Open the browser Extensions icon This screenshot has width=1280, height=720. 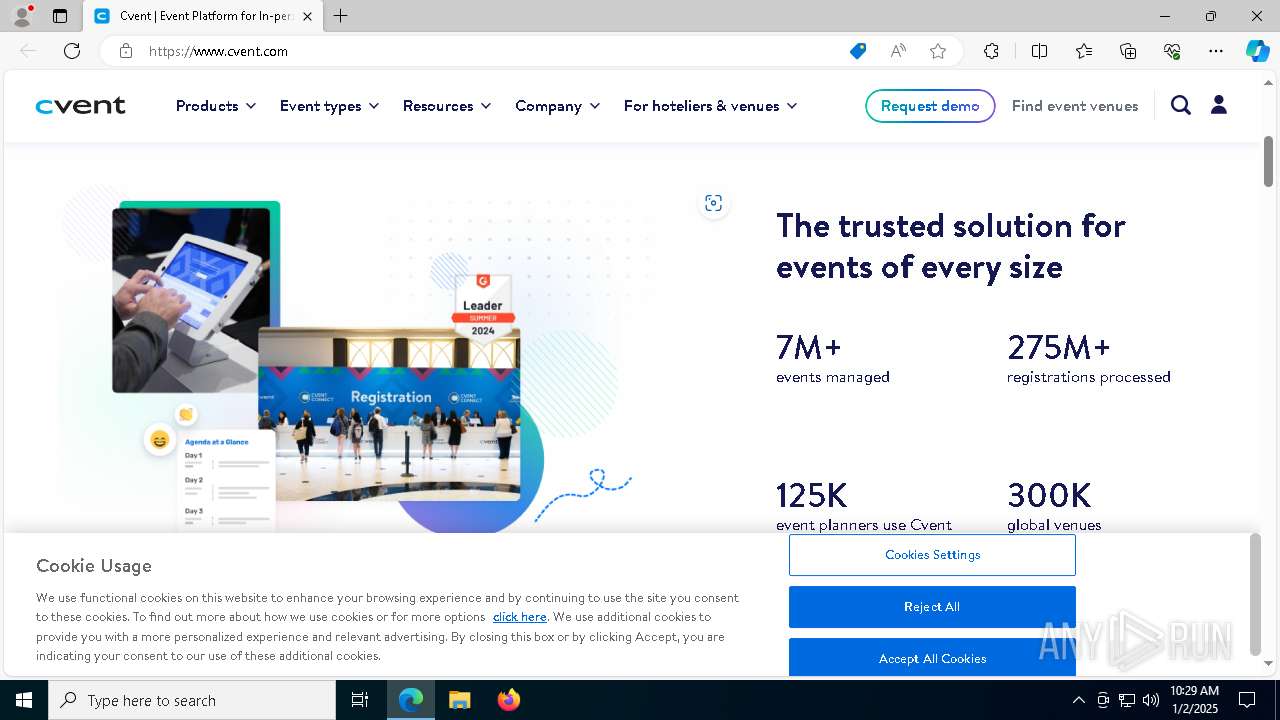click(x=991, y=51)
